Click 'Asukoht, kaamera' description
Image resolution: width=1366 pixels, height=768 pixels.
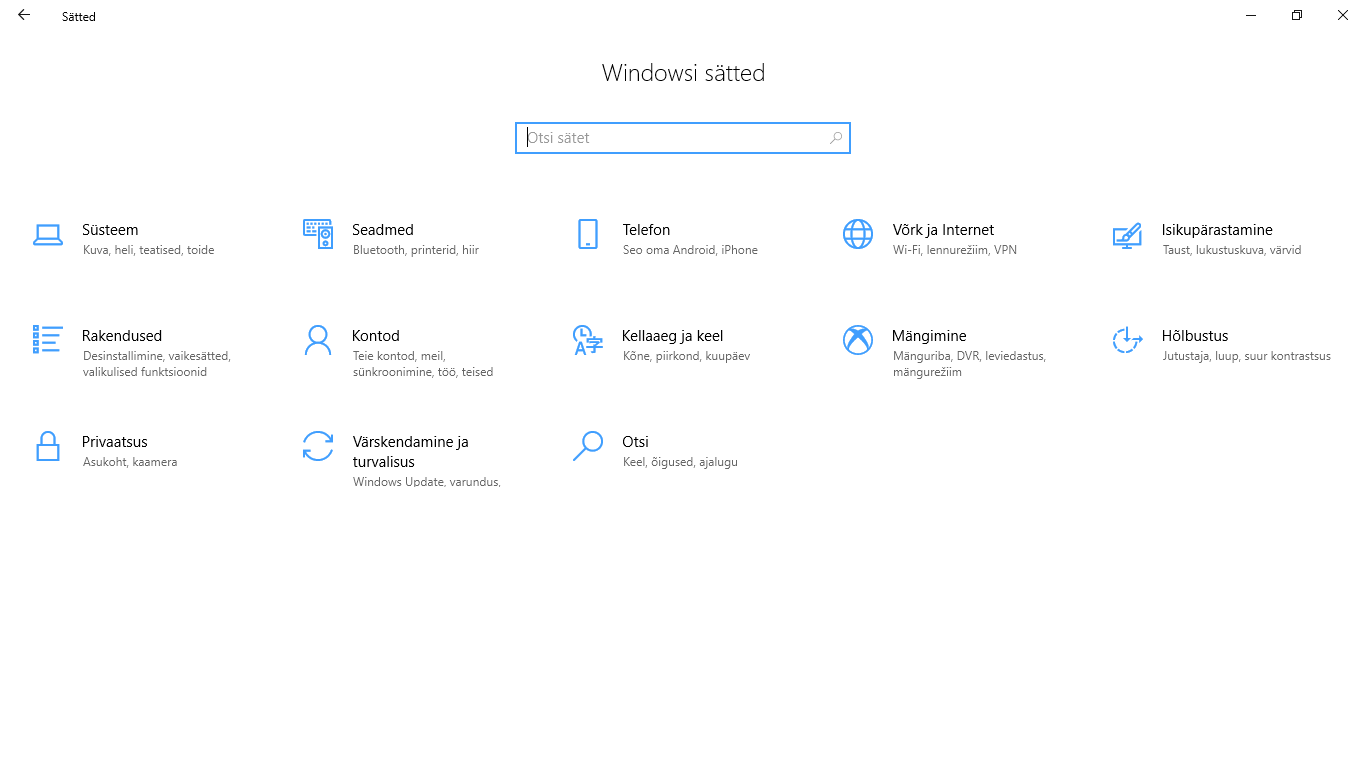tap(130, 462)
